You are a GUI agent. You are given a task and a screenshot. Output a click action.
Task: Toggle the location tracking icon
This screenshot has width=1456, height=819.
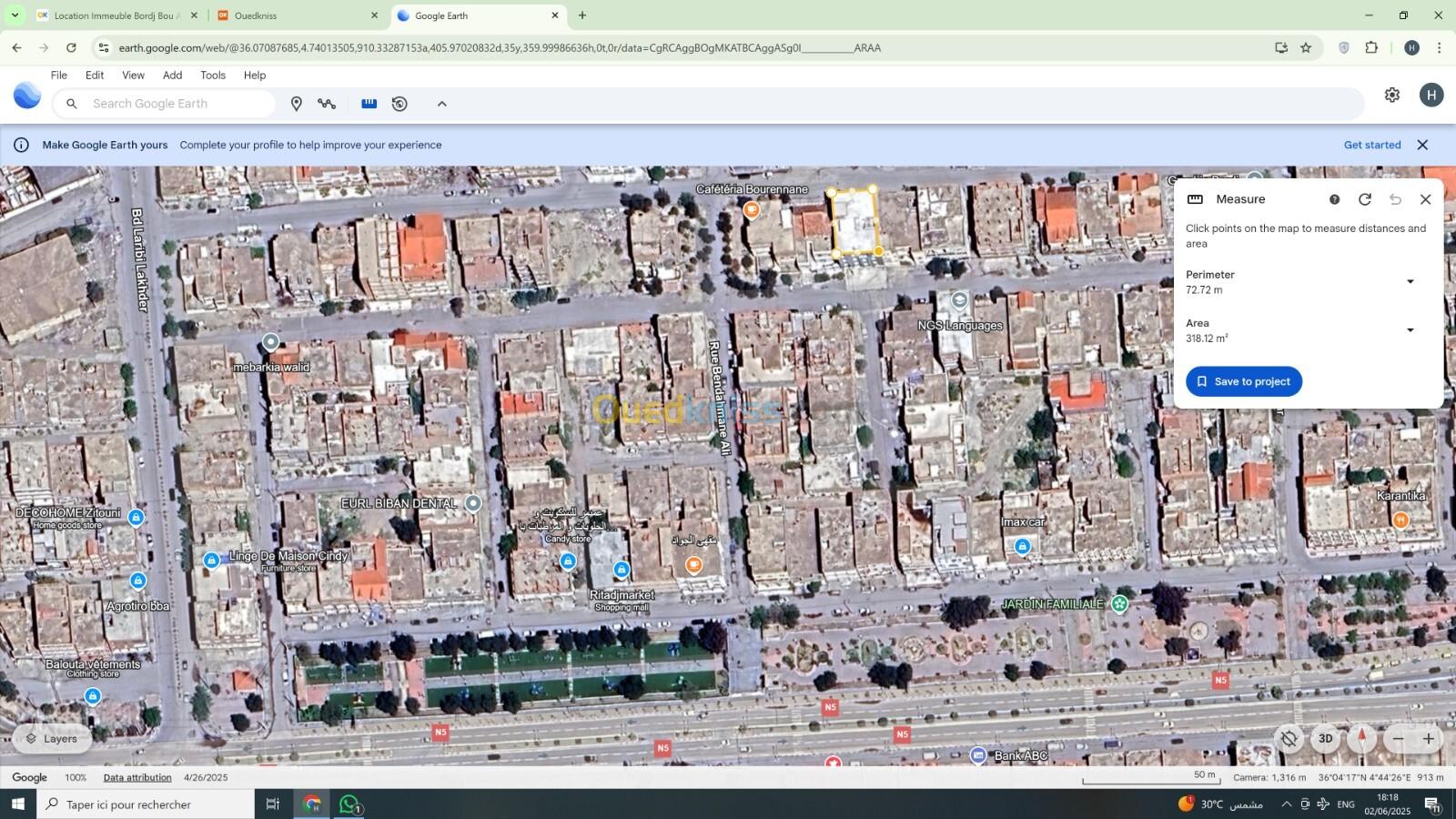coord(1289,738)
